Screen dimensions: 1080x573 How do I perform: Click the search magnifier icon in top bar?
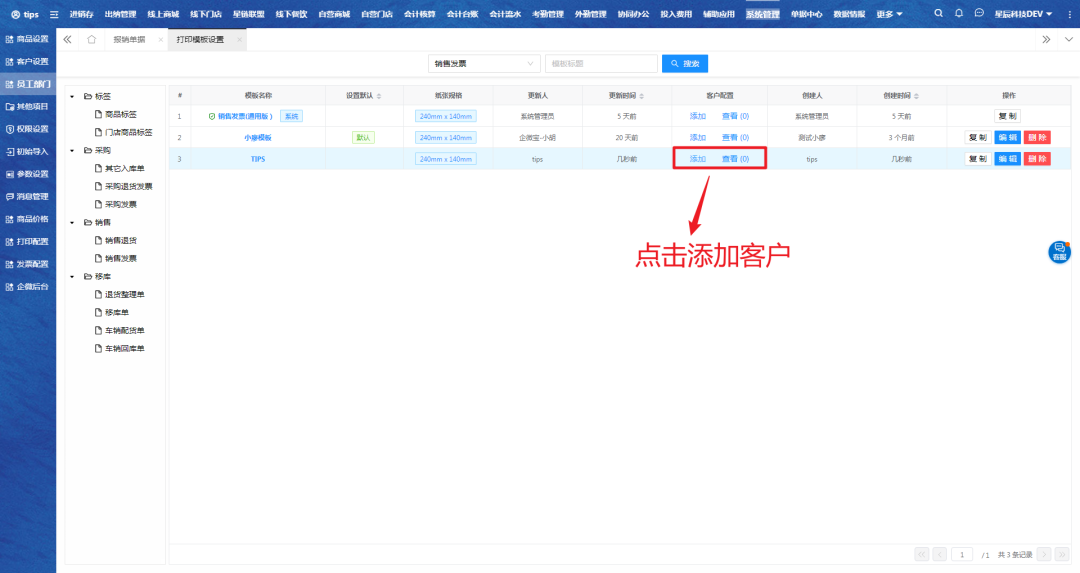coord(938,14)
